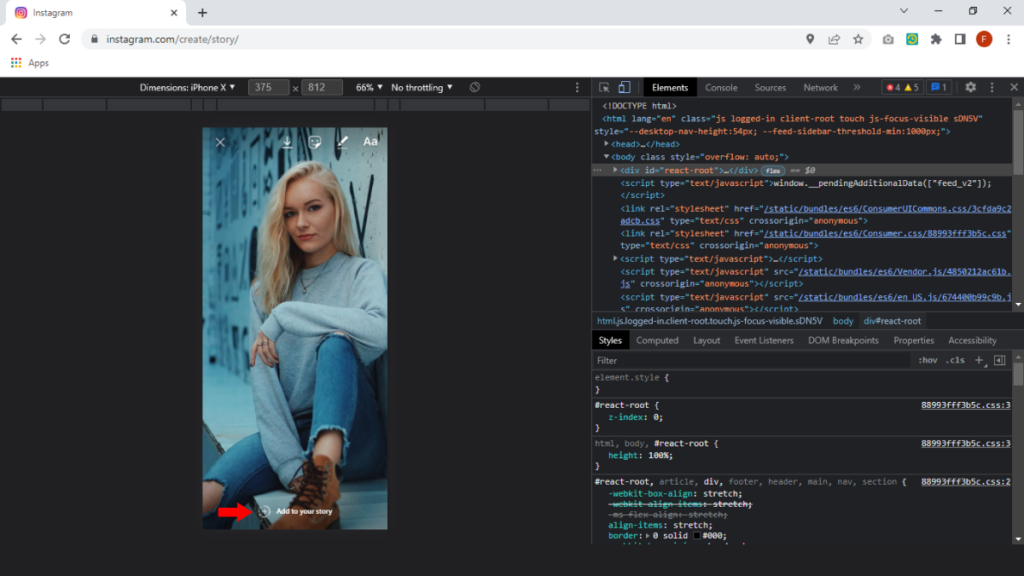The width and height of the screenshot is (1024, 576).
Task: Switch to the Elements tab
Action: point(669,88)
